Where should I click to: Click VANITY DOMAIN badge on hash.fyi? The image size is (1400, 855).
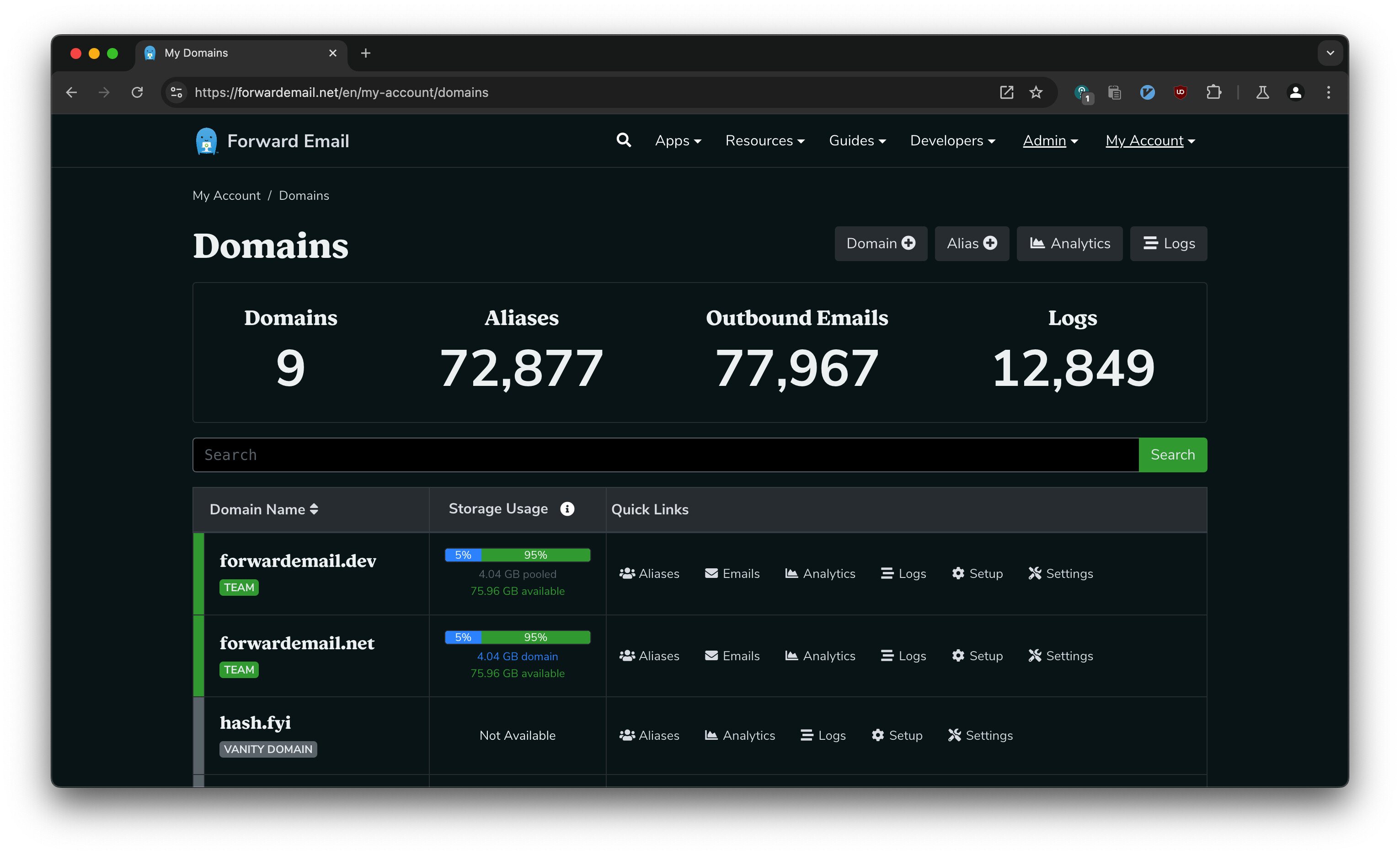point(268,749)
